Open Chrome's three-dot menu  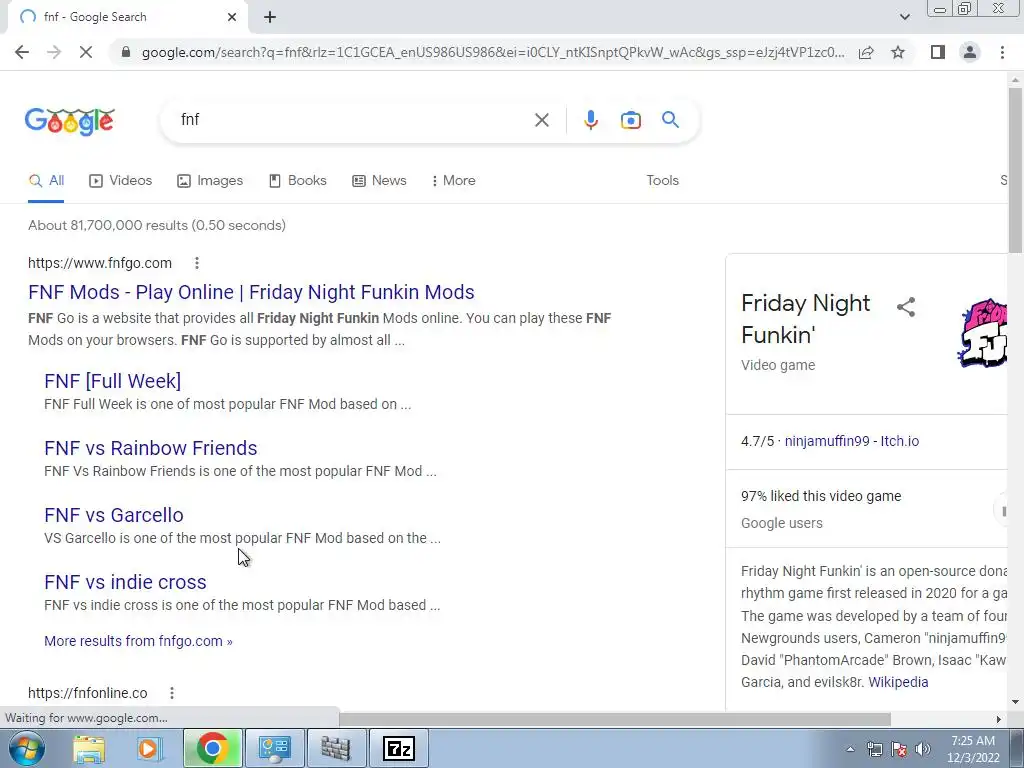click(1002, 52)
